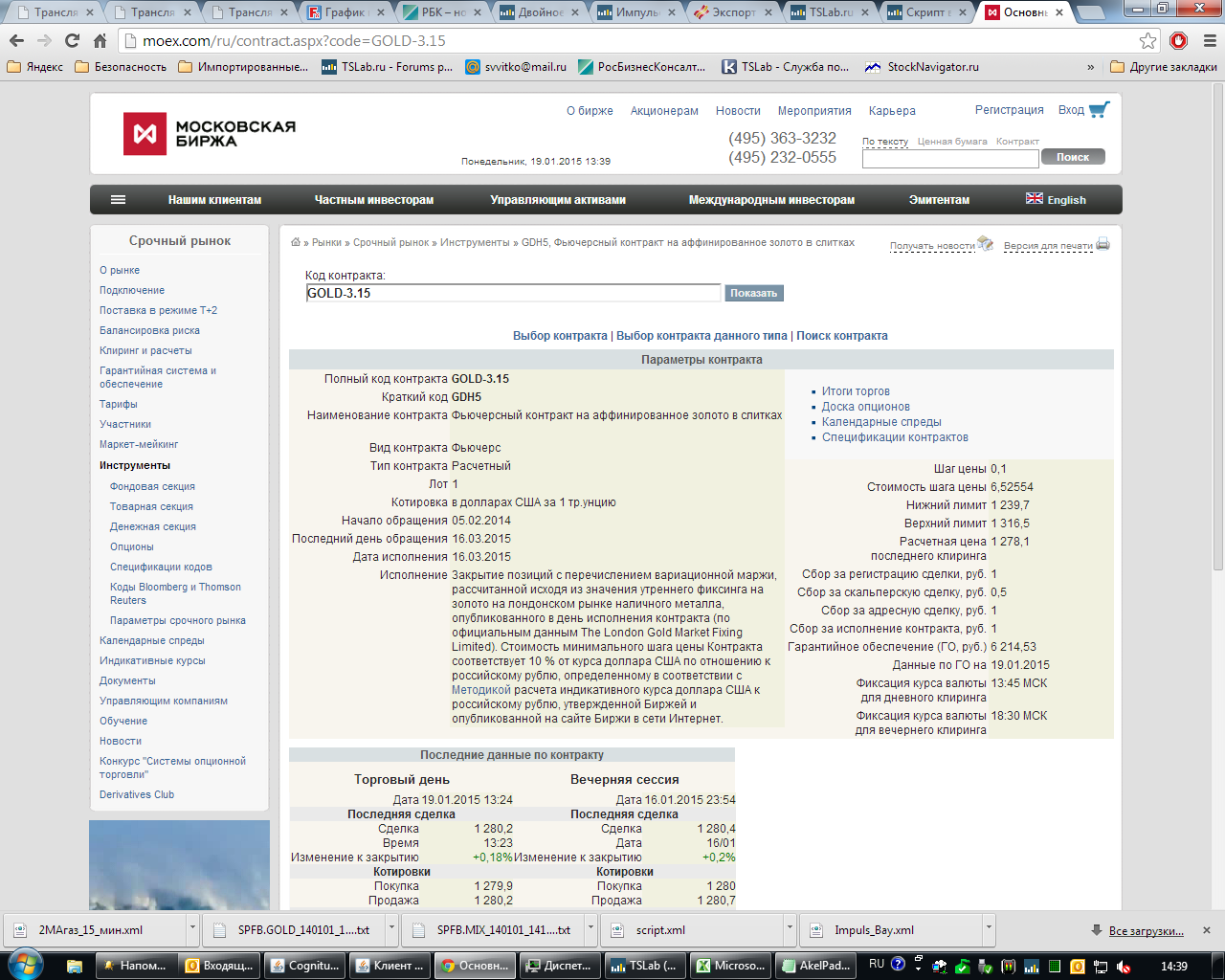1225x980 pixels.
Task: Expand the Яндекс bookmarks folder
Action: tap(34, 67)
